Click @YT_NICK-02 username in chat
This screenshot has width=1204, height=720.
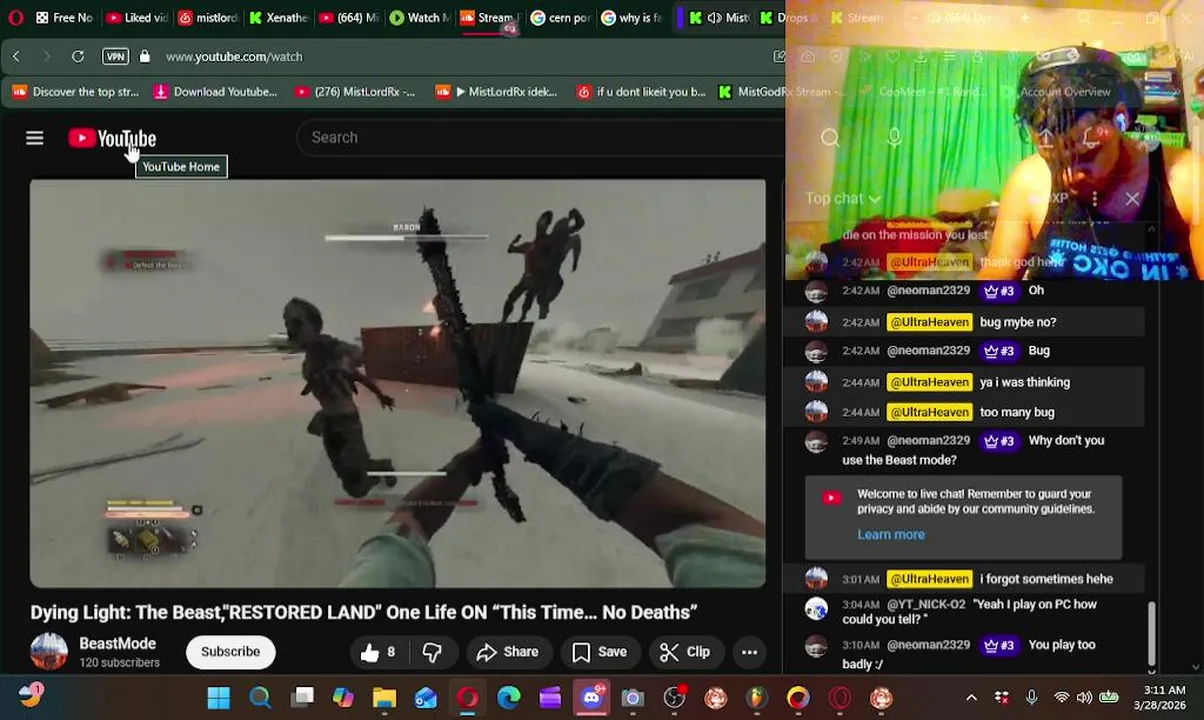[x=926, y=604]
